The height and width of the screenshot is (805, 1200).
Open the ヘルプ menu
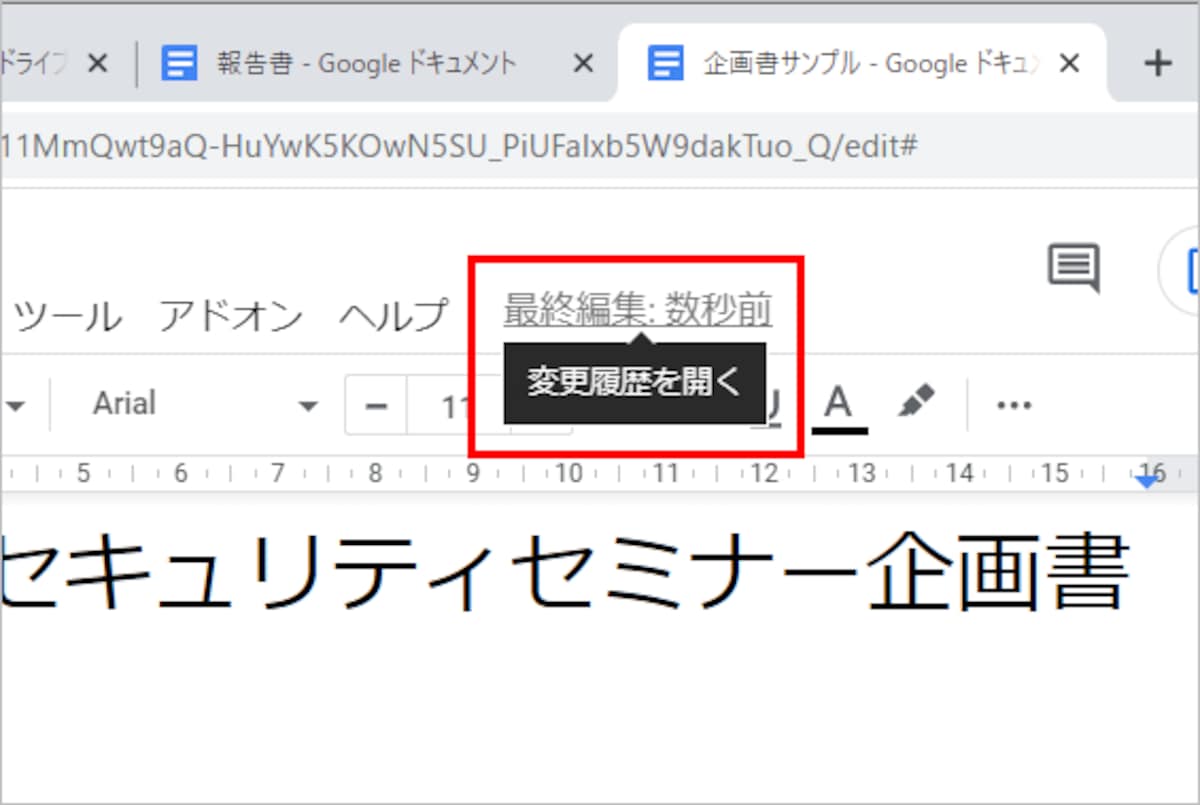click(393, 316)
